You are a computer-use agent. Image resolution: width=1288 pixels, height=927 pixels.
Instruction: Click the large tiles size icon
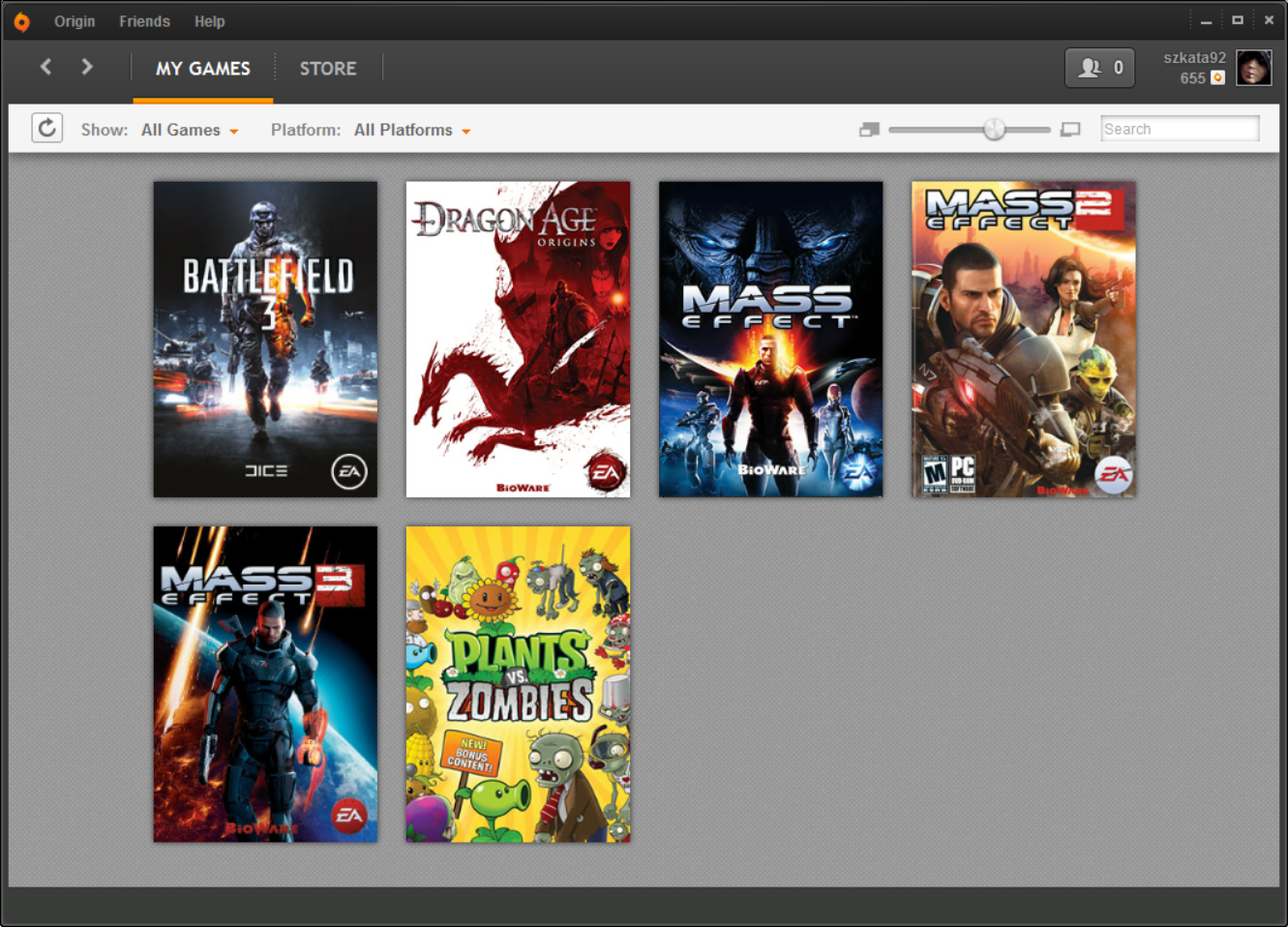[1070, 129]
